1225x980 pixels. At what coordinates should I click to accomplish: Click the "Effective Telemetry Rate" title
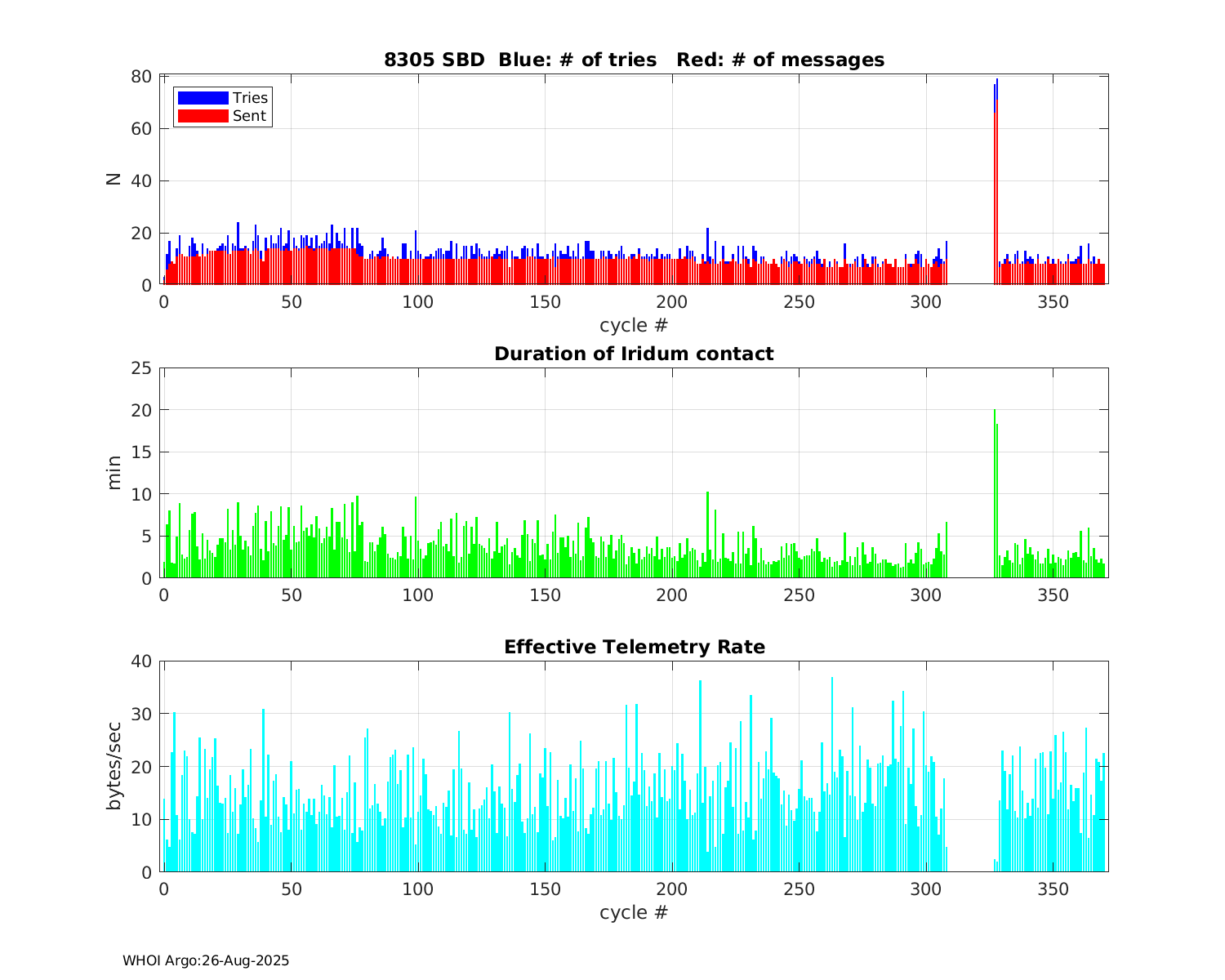pos(634,647)
